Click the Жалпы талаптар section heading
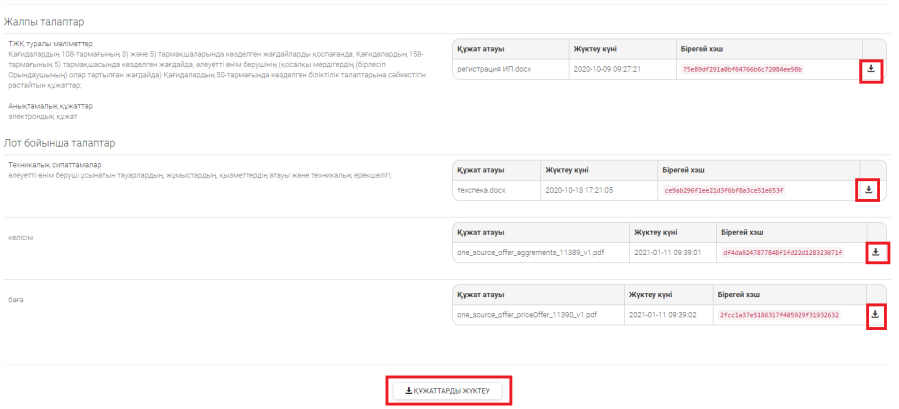The width and height of the screenshot is (899, 409). [x=45, y=22]
